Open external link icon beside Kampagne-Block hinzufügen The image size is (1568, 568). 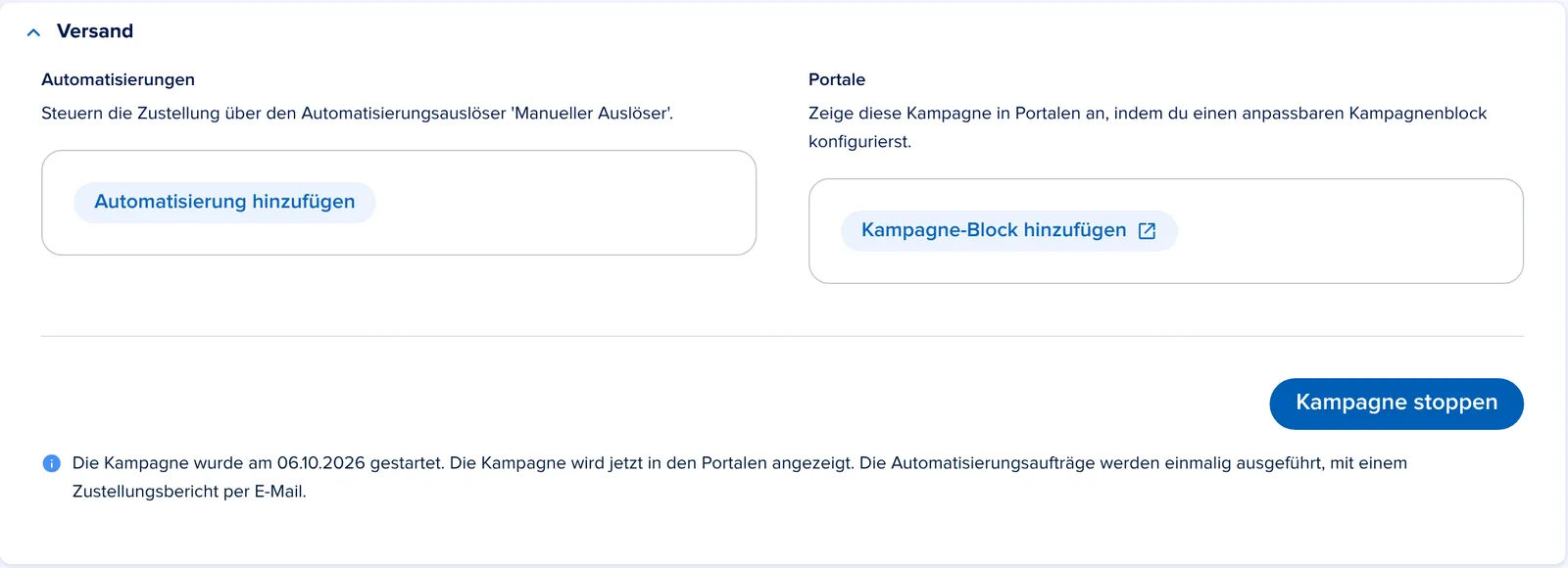1147,231
